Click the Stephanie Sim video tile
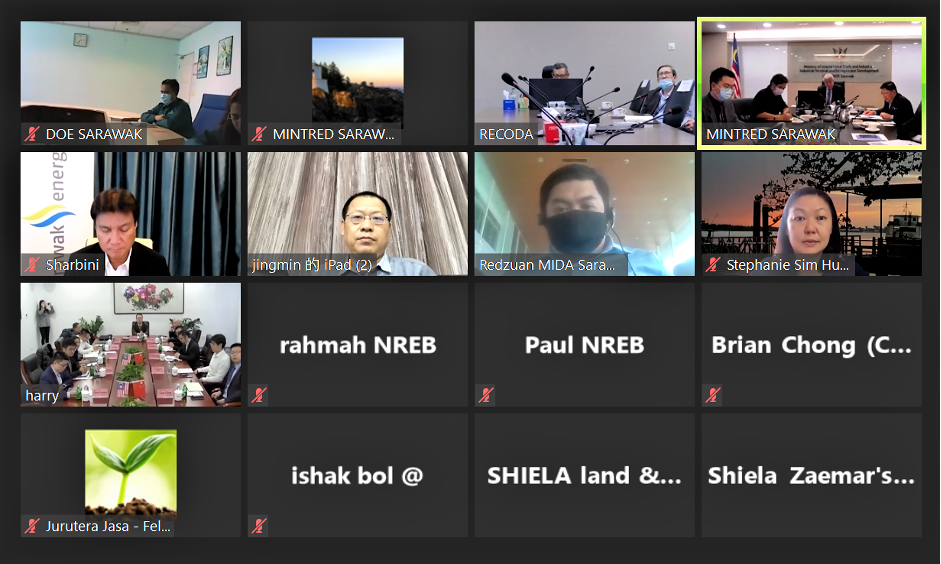The width and height of the screenshot is (941, 564). (811, 214)
